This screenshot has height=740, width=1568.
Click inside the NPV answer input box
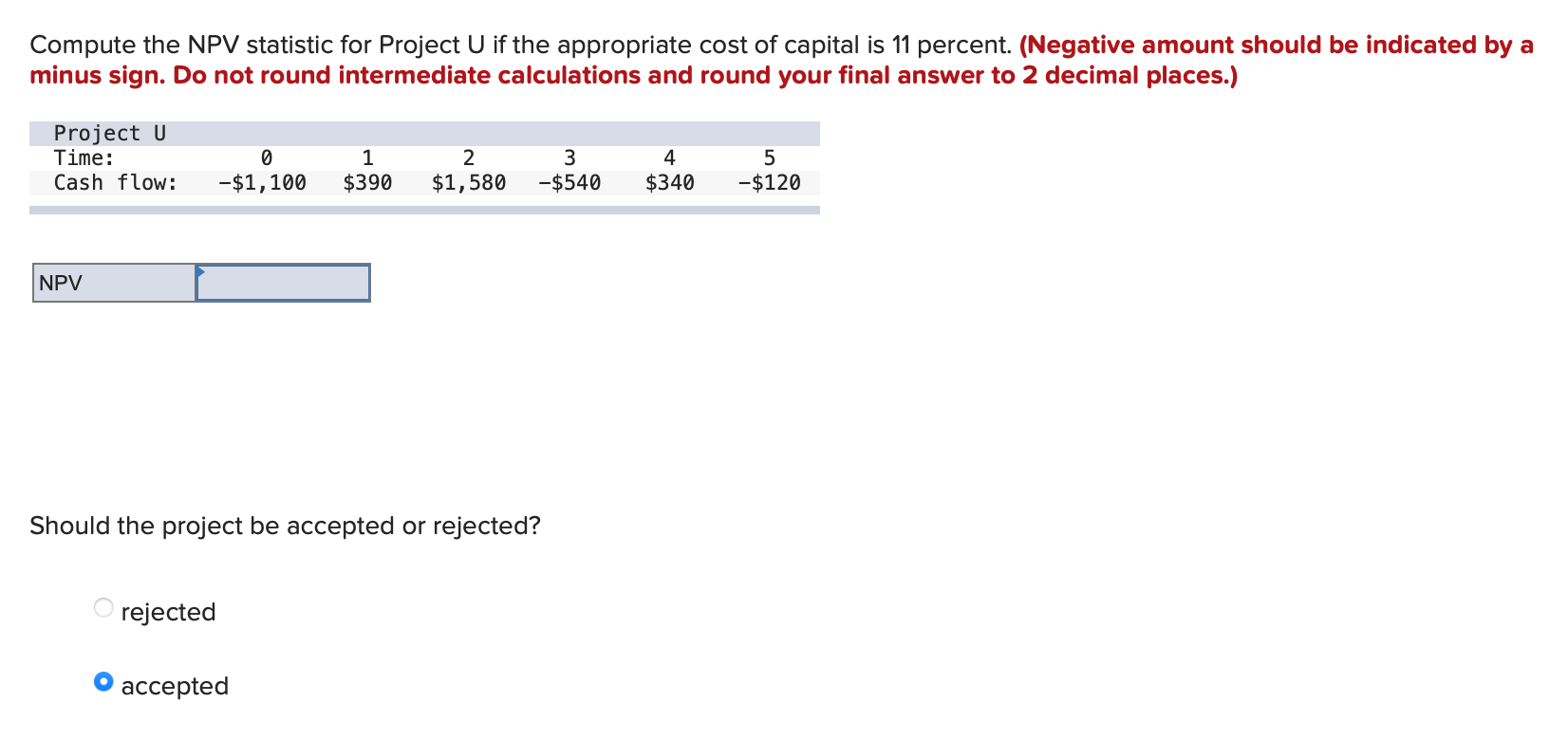coord(282,282)
